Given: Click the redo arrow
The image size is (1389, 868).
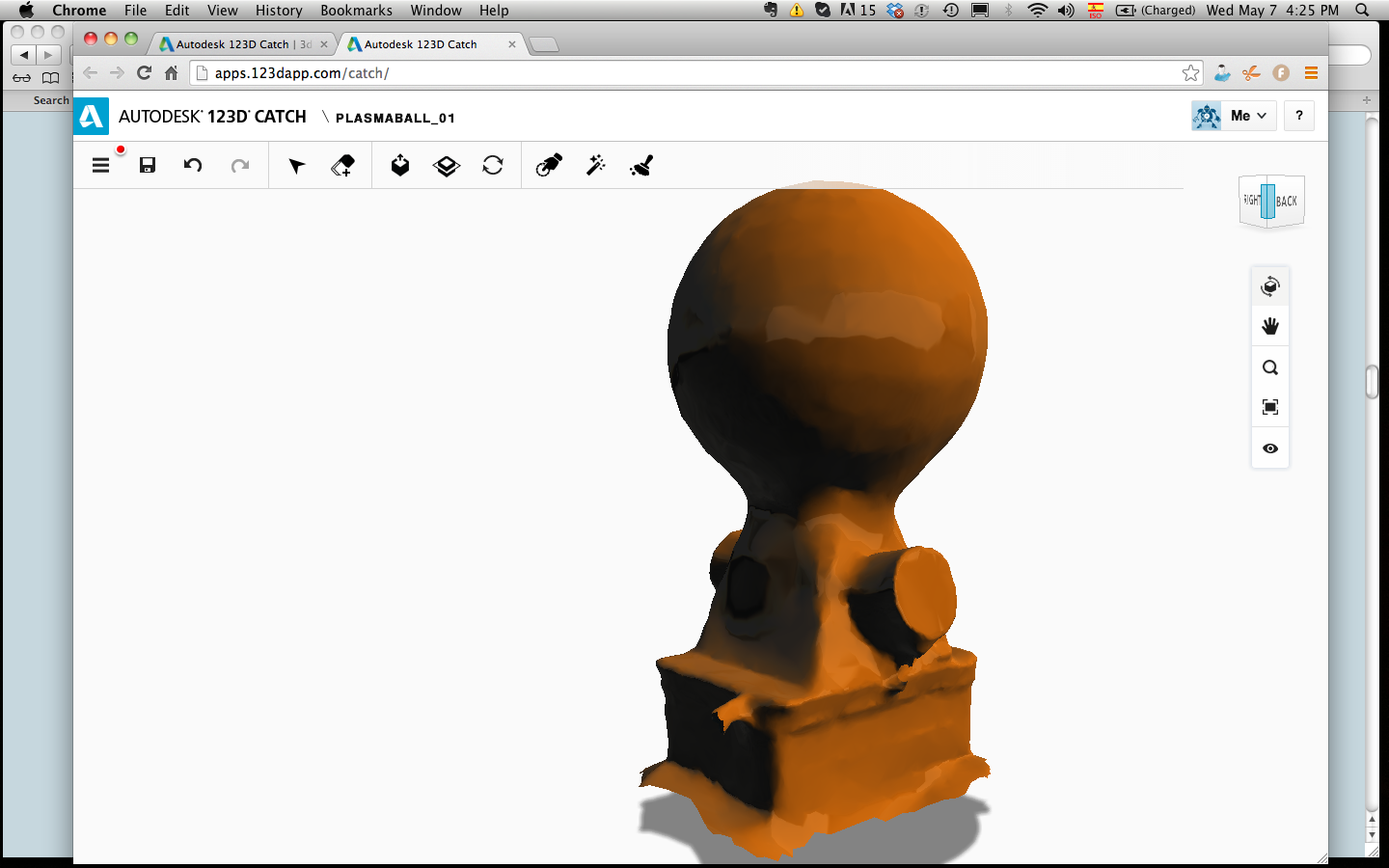Looking at the screenshot, I should click(240, 165).
